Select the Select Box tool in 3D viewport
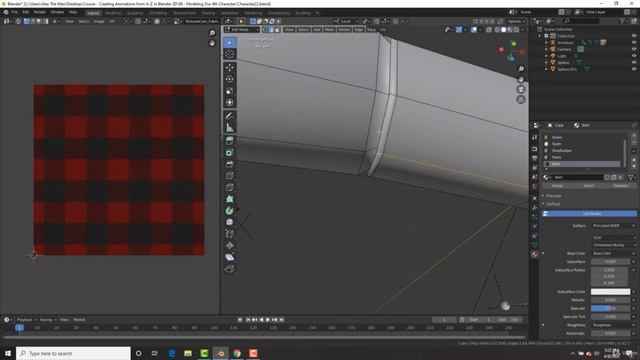Viewport: 640px width, 360px height. pos(230,42)
